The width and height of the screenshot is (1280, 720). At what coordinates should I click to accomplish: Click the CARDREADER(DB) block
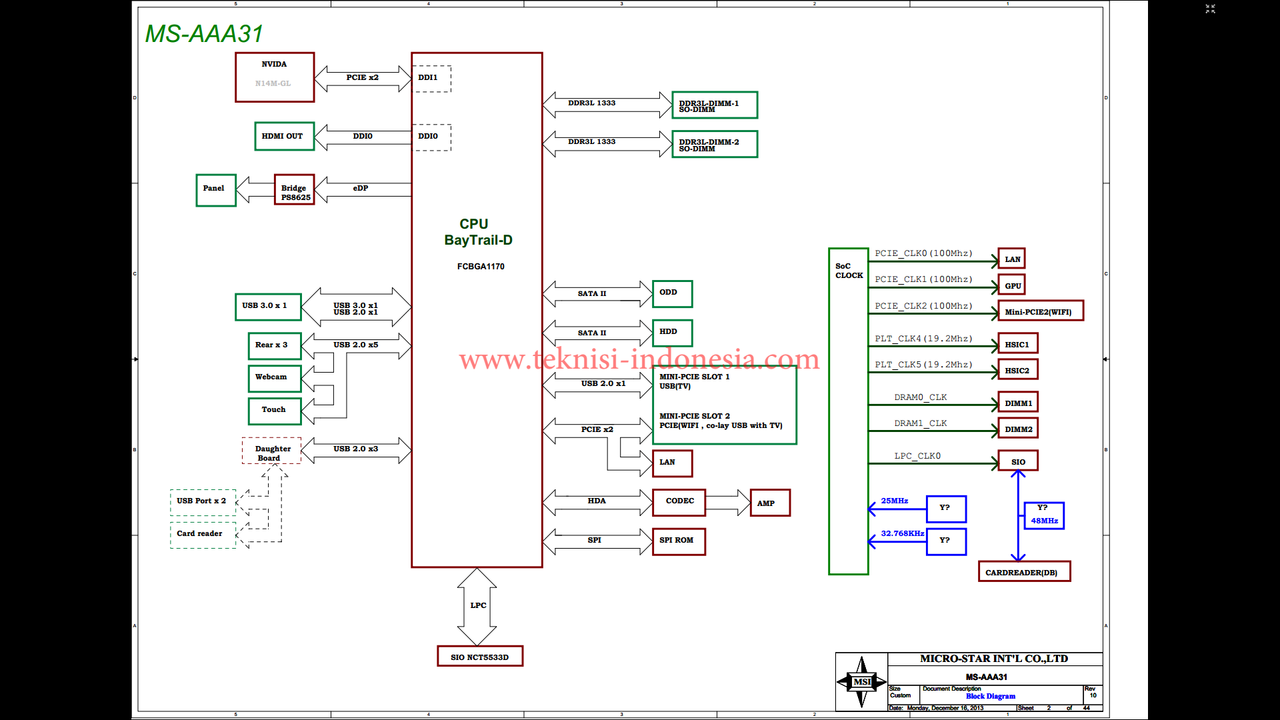[1024, 571]
